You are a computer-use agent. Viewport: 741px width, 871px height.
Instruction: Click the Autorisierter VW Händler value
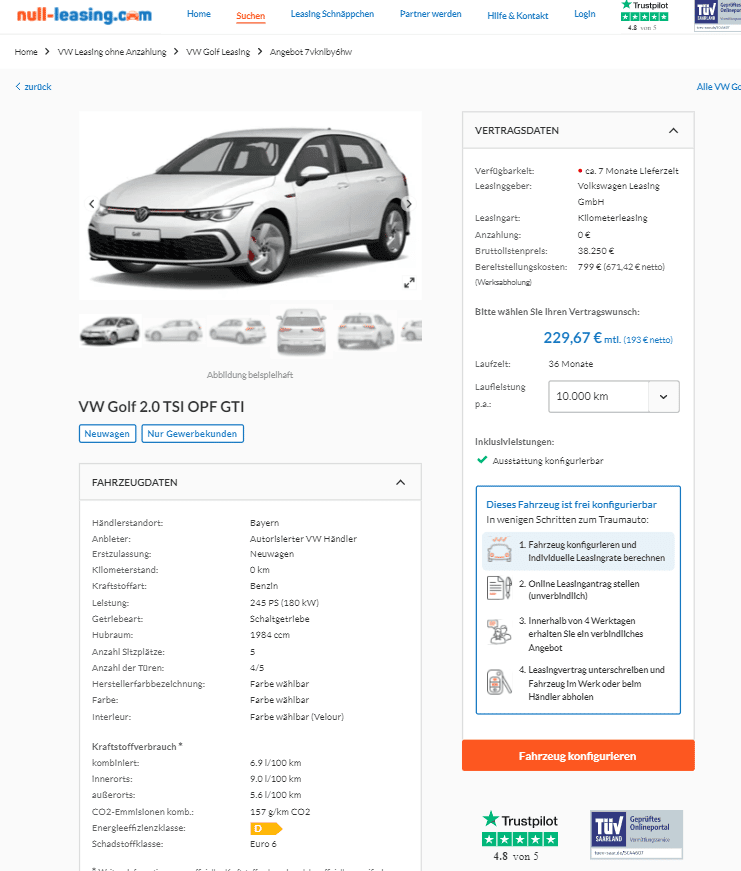(303, 539)
